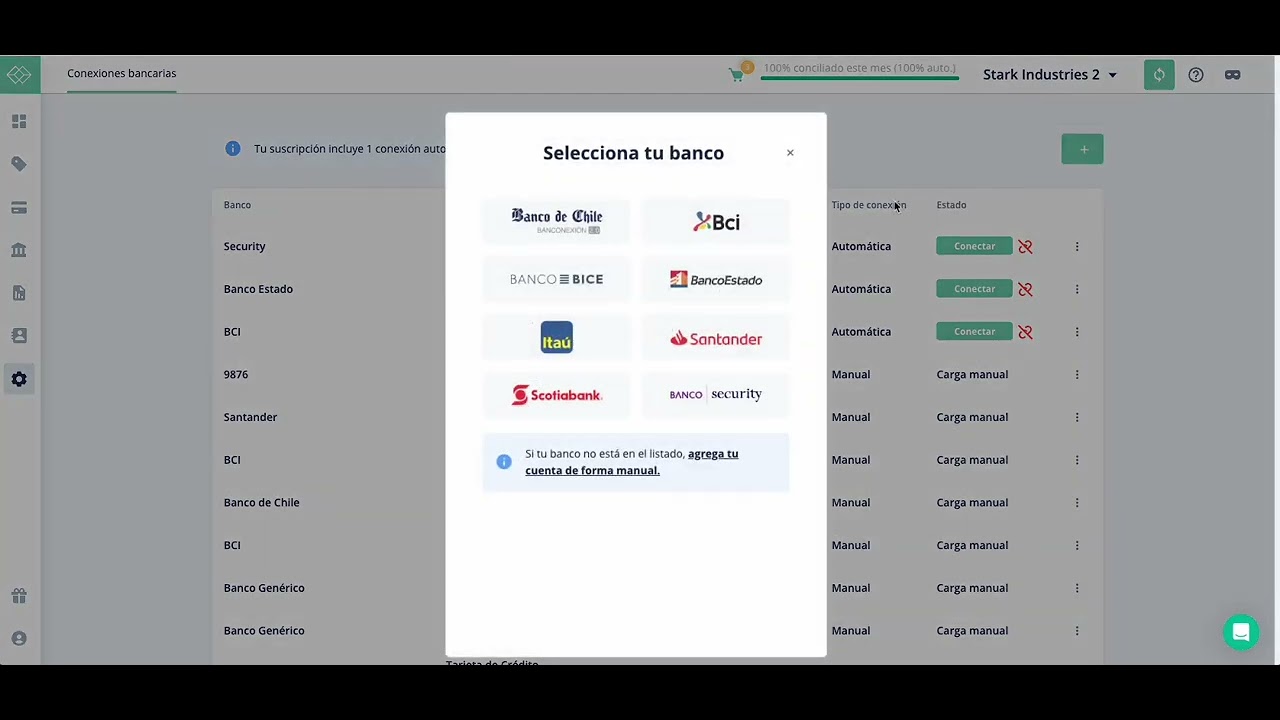The width and height of the screenshot is (1280, 720).
Task: Click app logo in top-left corner
Action: 19,74
